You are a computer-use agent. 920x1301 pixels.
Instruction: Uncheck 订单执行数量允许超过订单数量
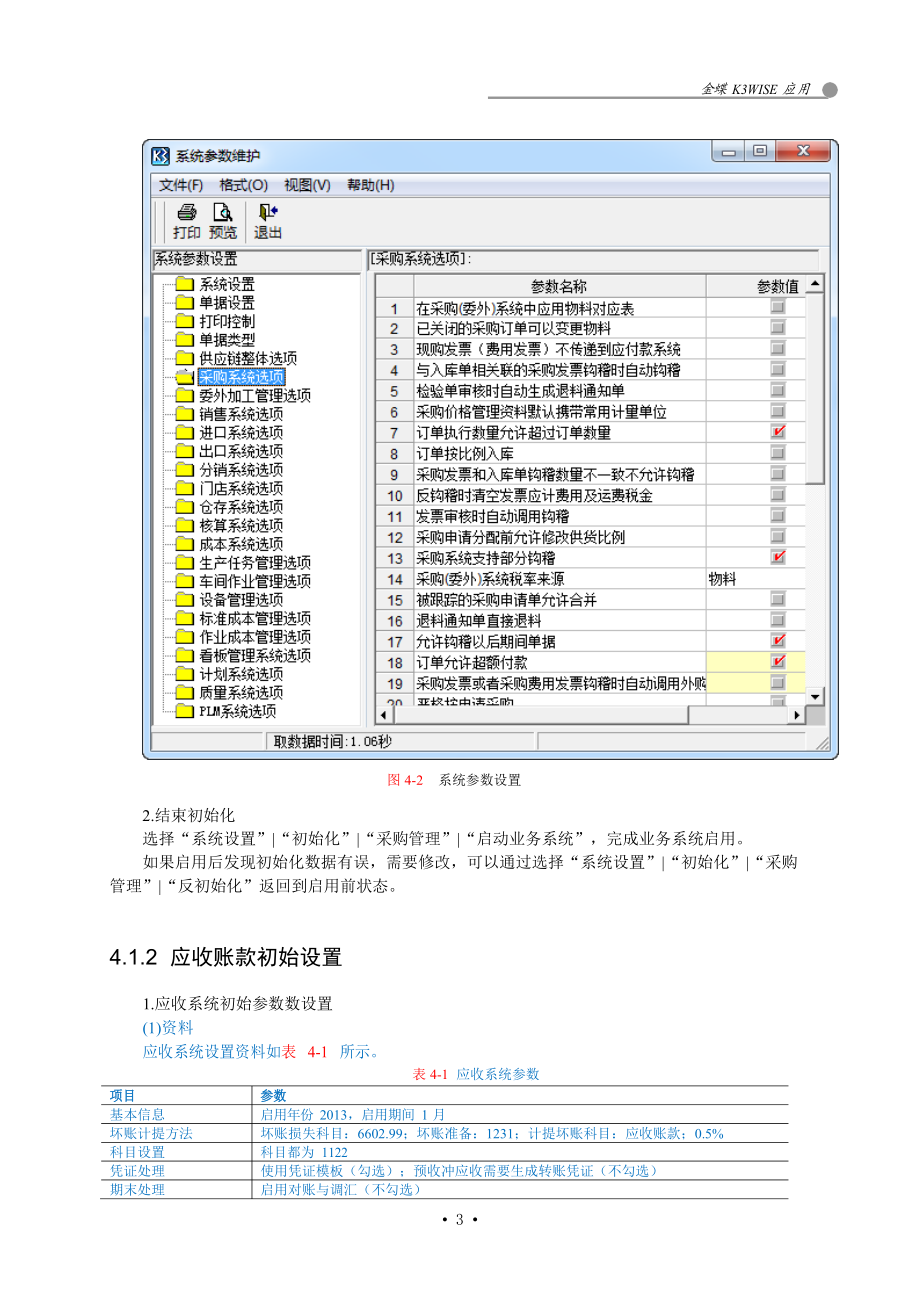click(778, 432)
